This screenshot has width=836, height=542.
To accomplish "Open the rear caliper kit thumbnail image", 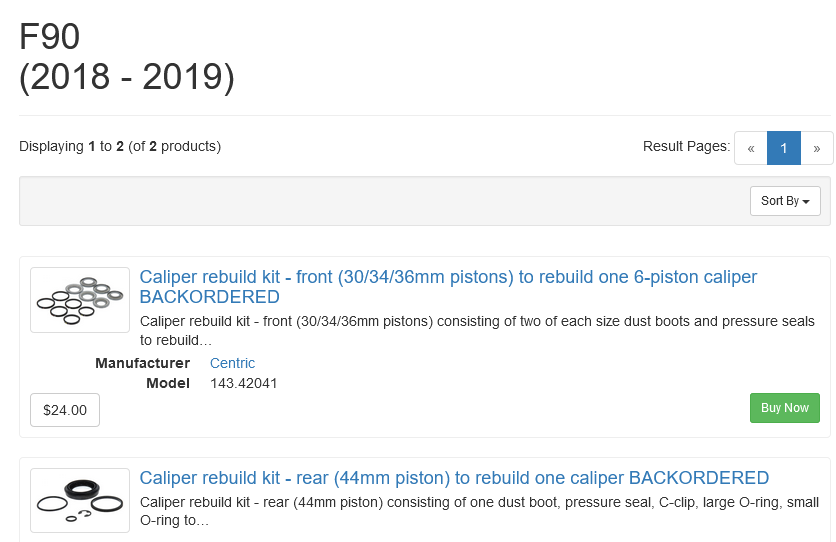I will (80, 500).
